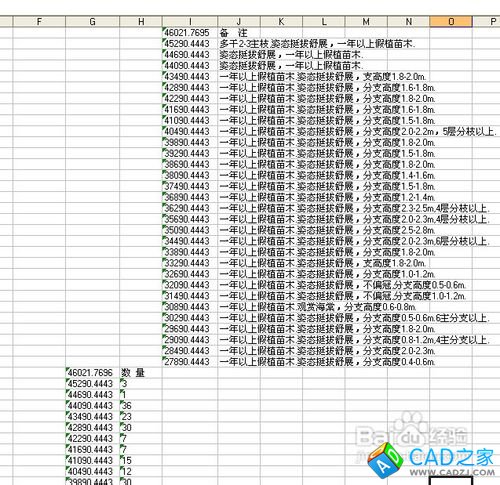Select column M header
The height and width of the screenshot is (485, 500).
(366, 22)
